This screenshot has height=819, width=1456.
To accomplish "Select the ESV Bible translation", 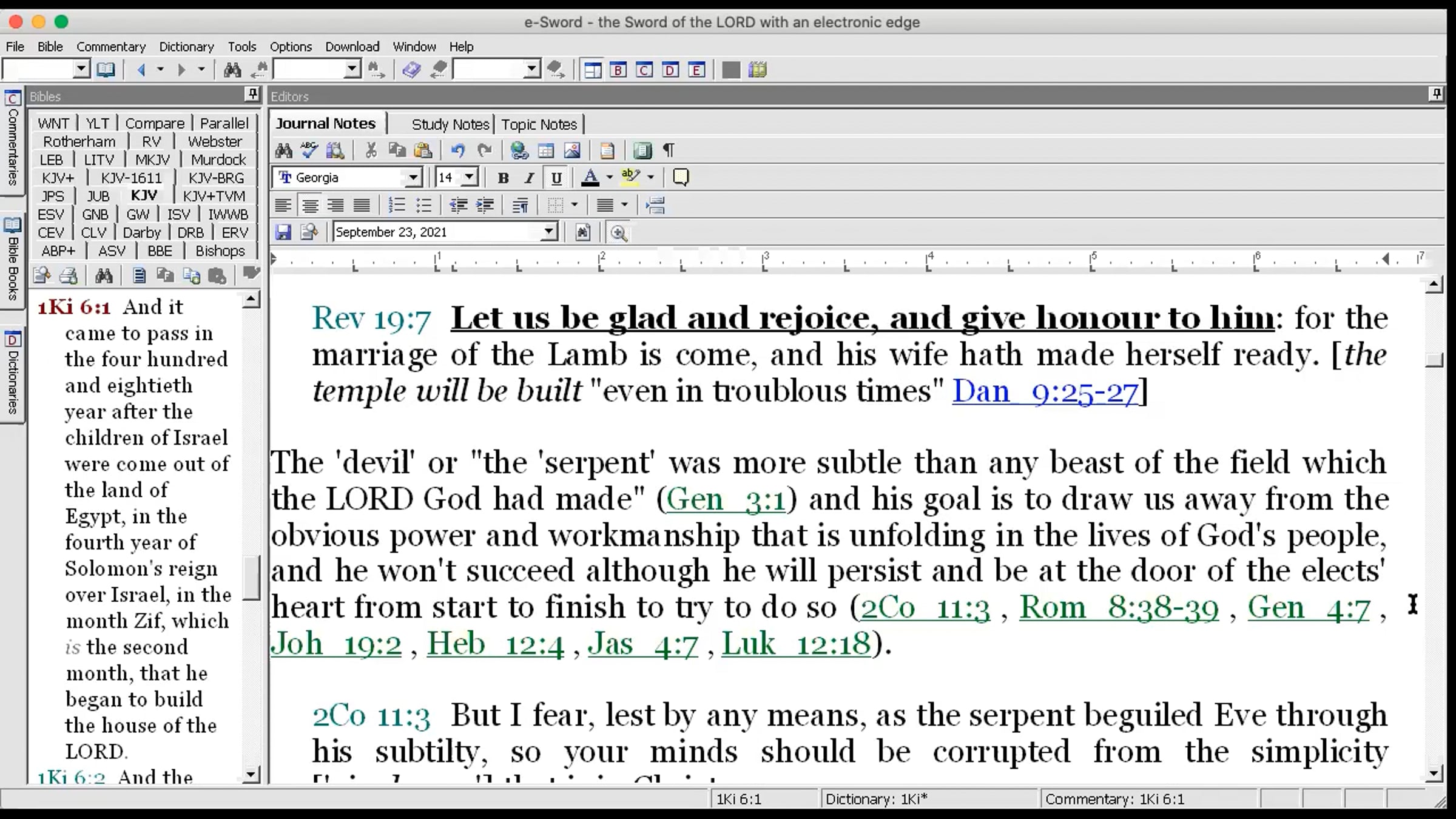I will click(x=50, y=215).
